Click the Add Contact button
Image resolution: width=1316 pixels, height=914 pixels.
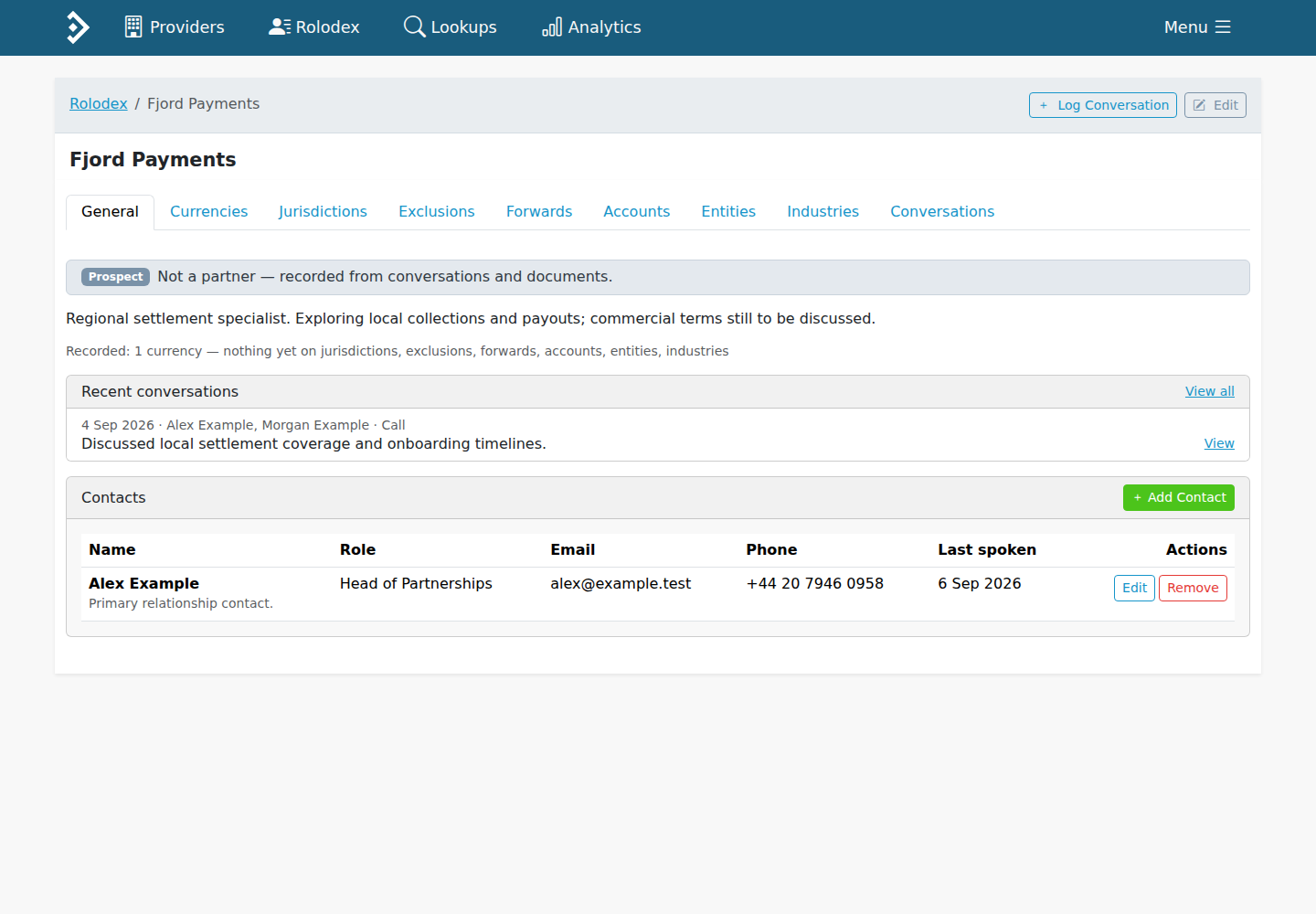[x=1179, y=497]
